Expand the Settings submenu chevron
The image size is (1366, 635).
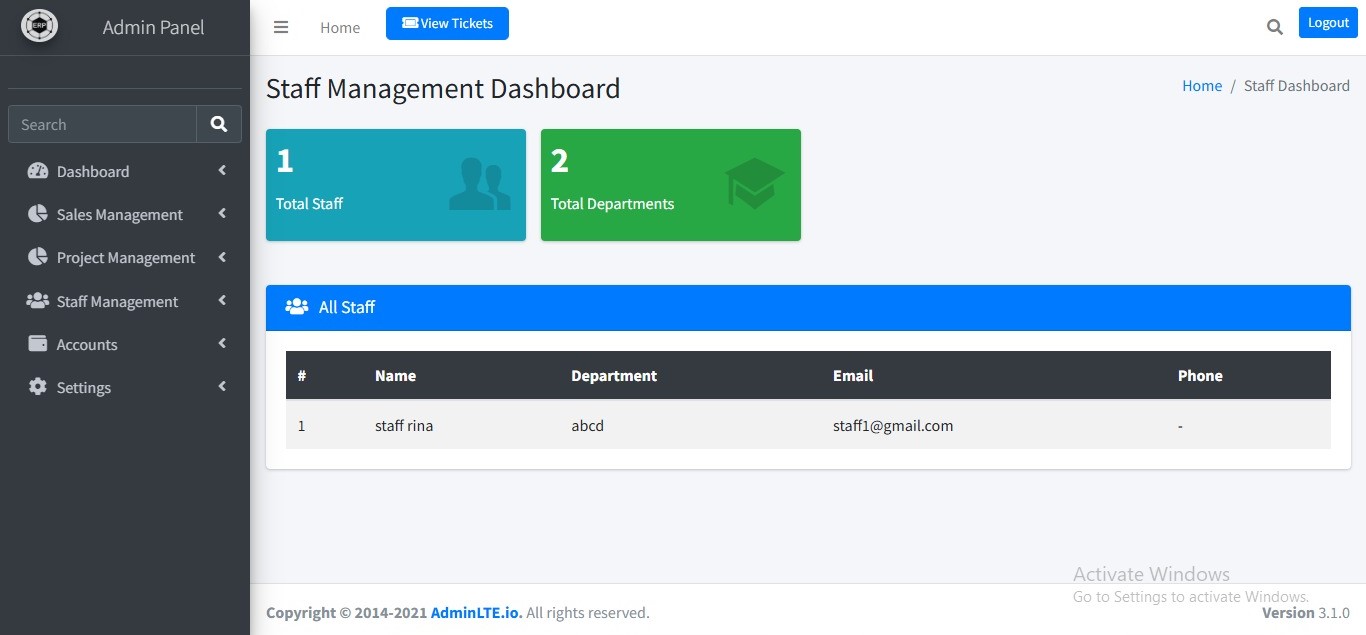coord(222,387)
